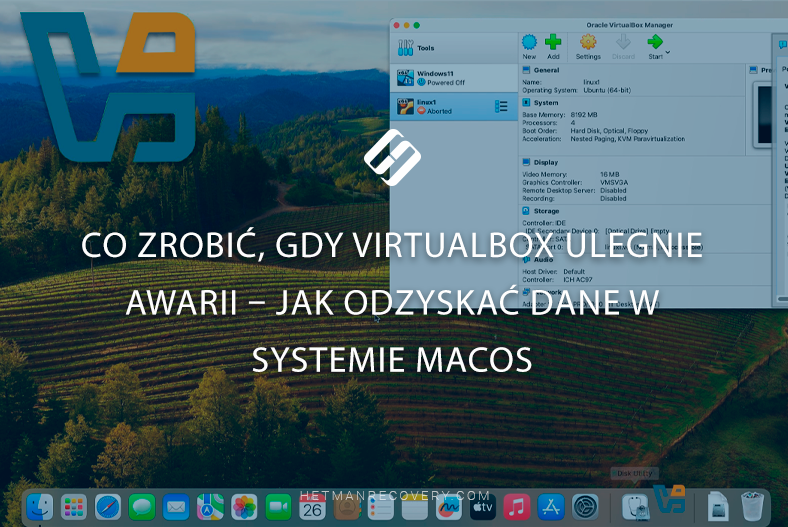Open Photos from the Dock
The height and width of the screenshot is (527, 788).
(x=244, y=506)
